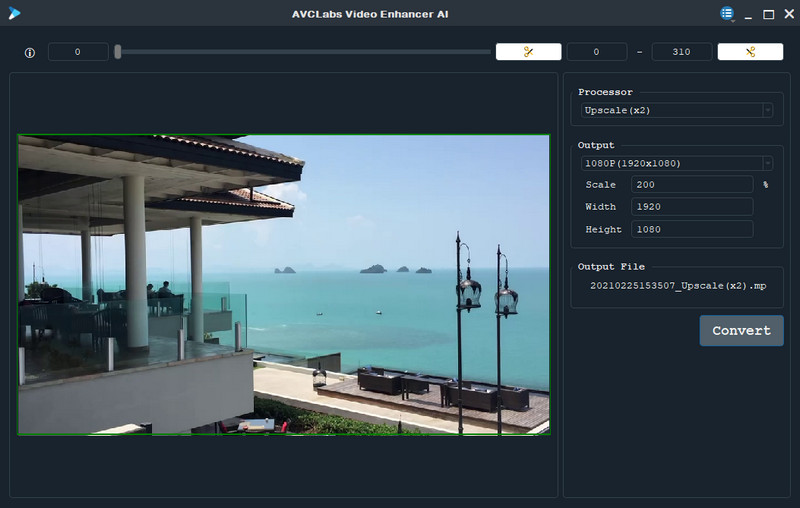The width and height of the screenshot is (800, 508).
Task: Maximize the AVCLabs window
Action: tap(768, 14)
